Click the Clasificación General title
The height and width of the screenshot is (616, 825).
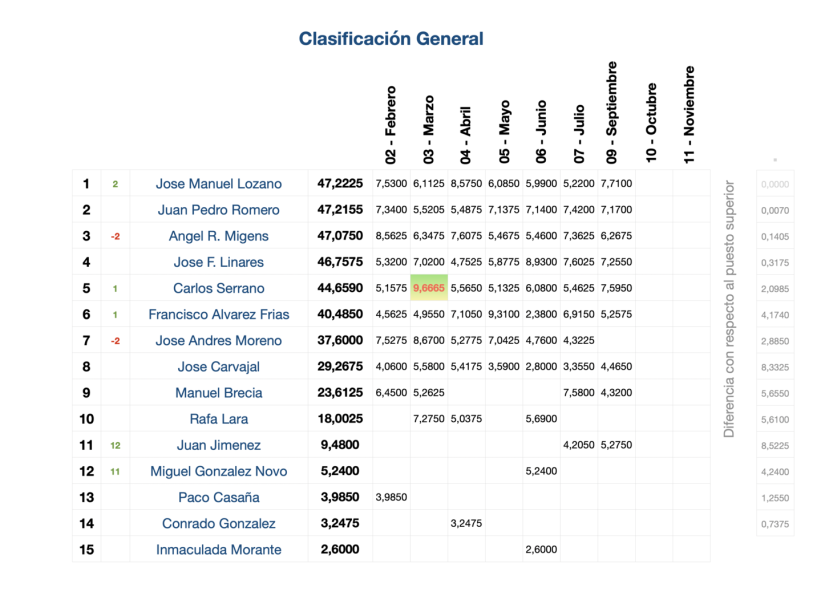[391, 39]
